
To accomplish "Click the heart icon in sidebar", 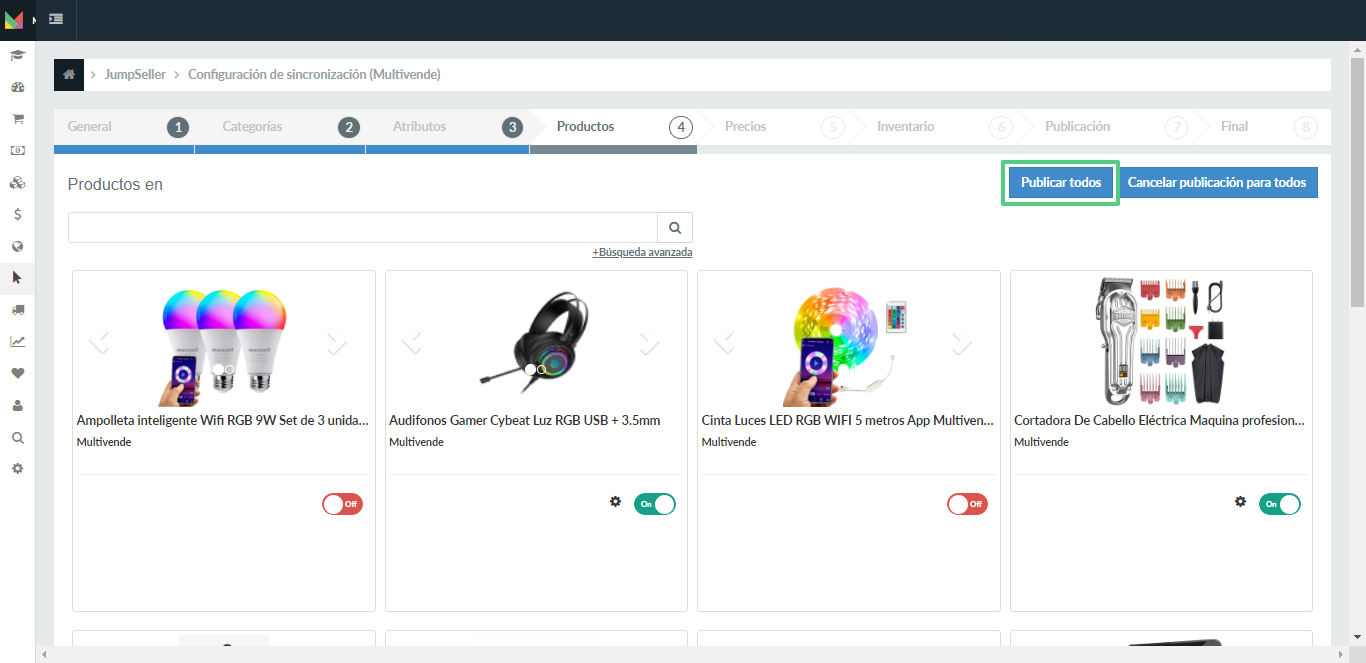I will click(x=17, y=373).
